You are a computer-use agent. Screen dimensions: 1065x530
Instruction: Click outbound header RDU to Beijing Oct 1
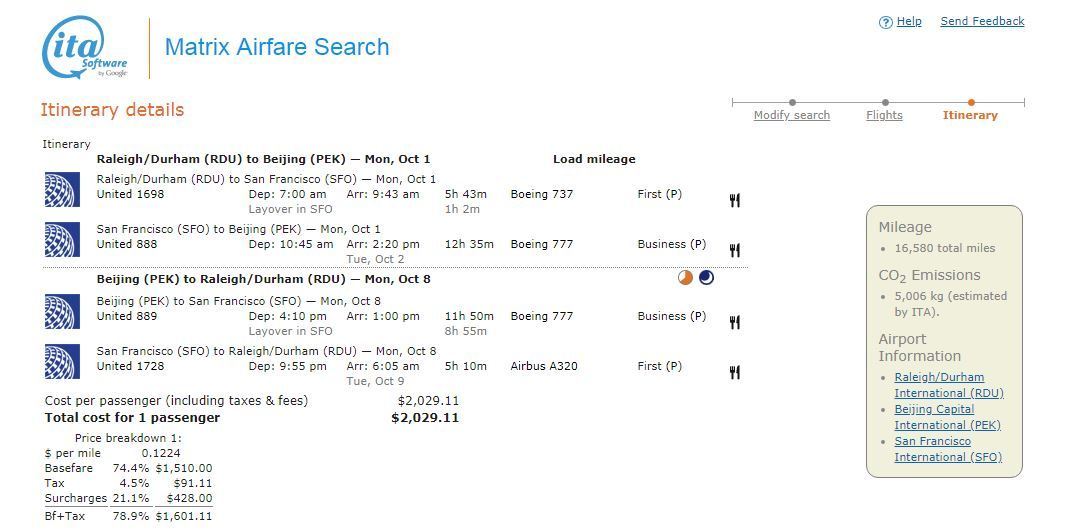pyautogui.click(x=264, y=159)
